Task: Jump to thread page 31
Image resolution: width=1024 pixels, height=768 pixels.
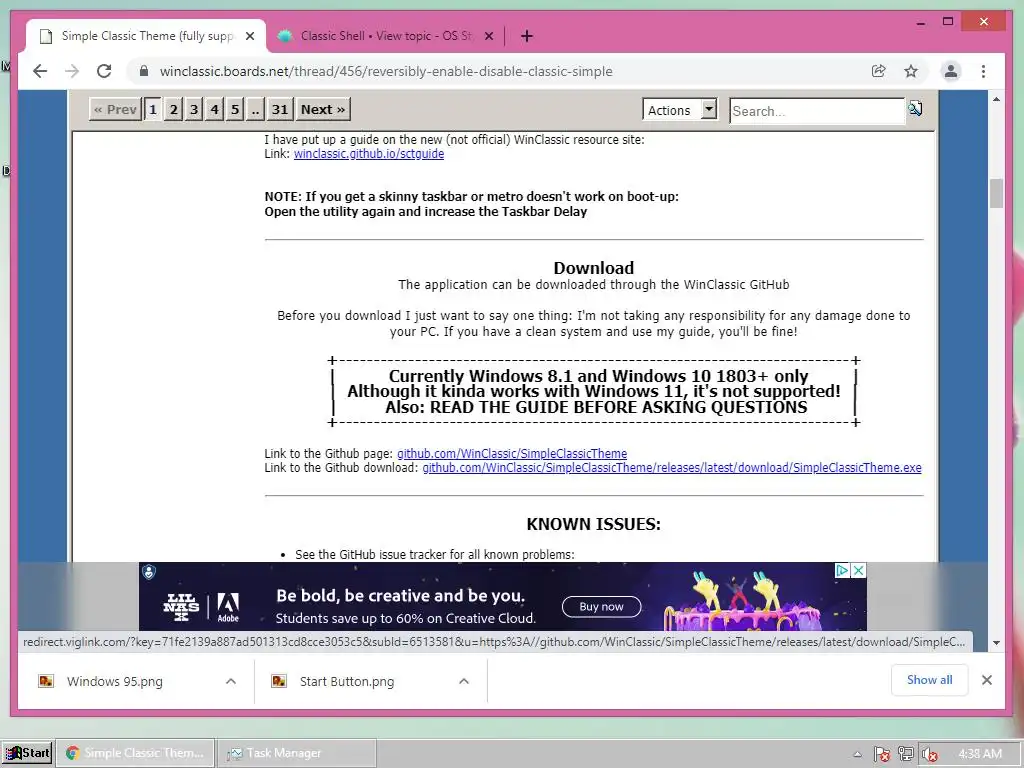Action: (280, 109)
